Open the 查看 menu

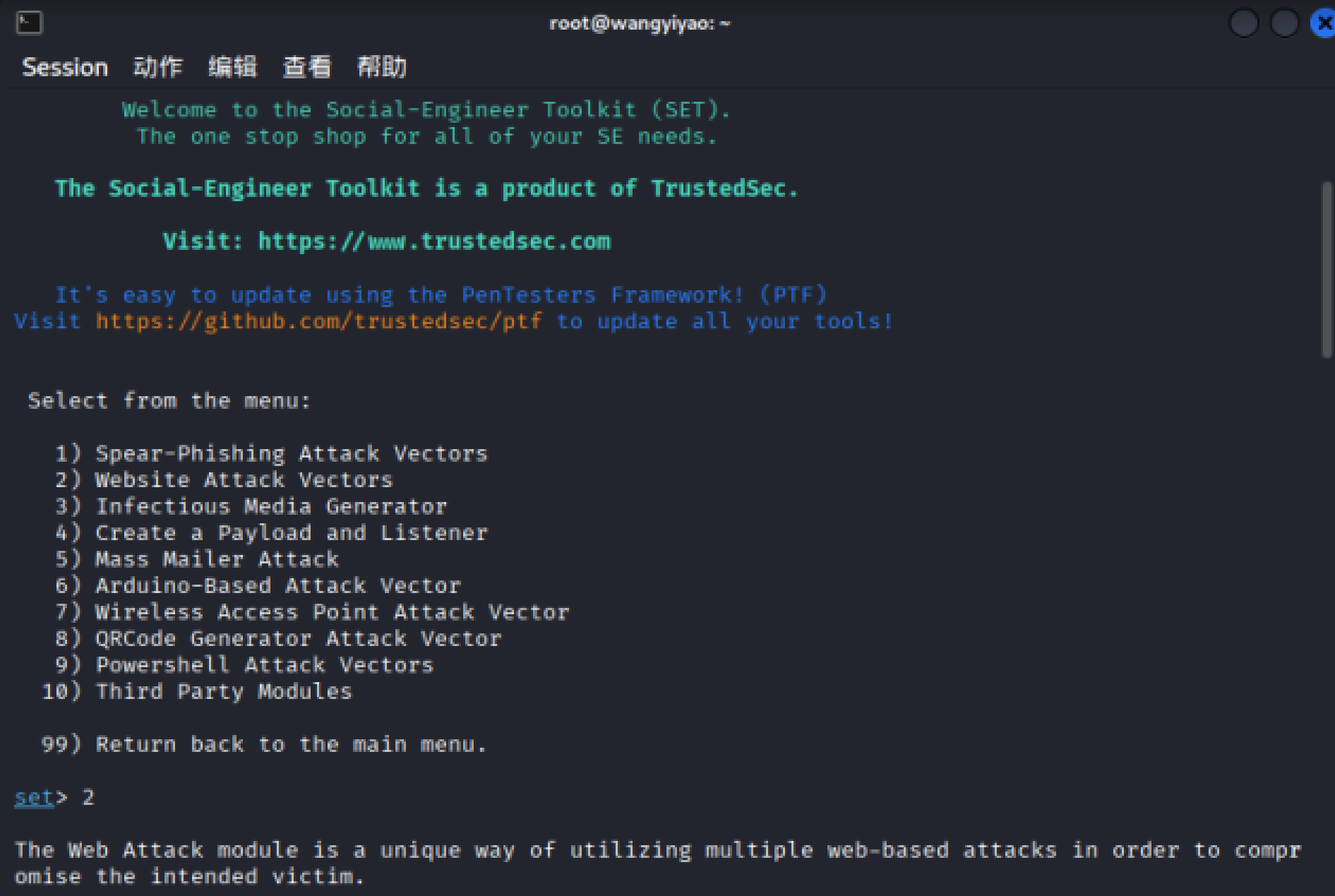(x=307, y=67)
